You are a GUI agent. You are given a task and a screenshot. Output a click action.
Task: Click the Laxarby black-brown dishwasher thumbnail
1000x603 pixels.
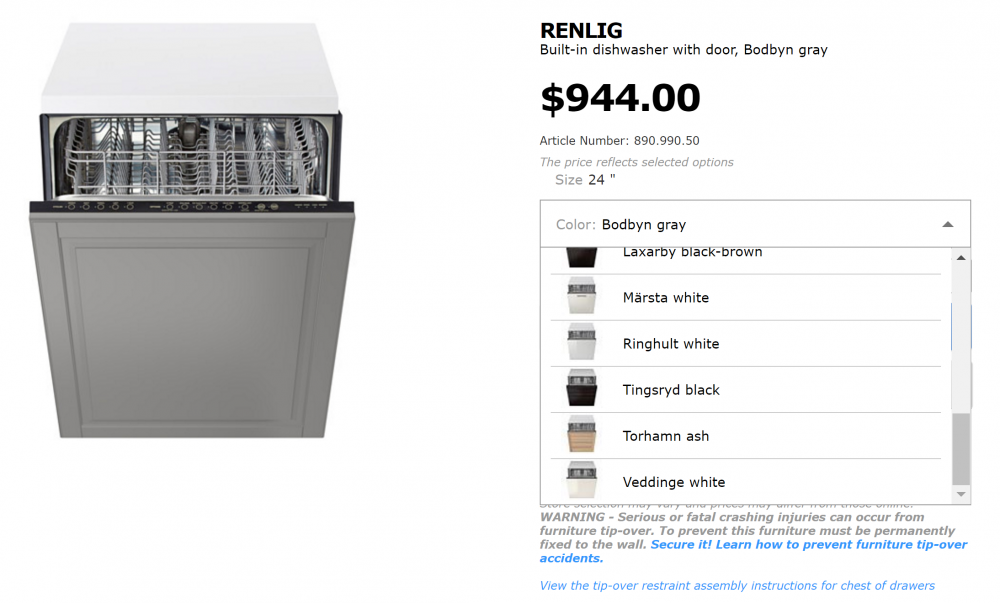tap(582, 257)
